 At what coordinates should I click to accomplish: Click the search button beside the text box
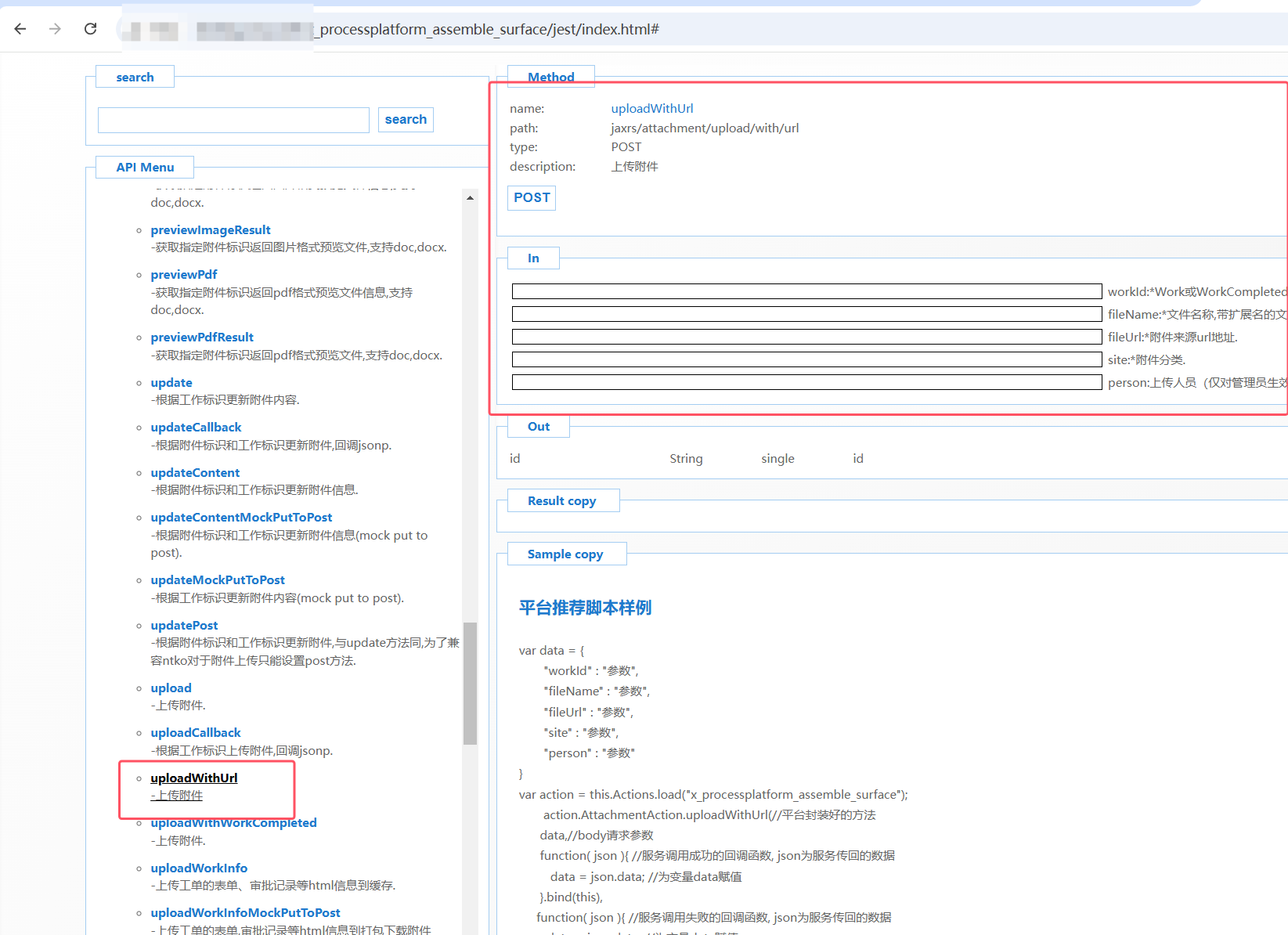tap(406, 120)
